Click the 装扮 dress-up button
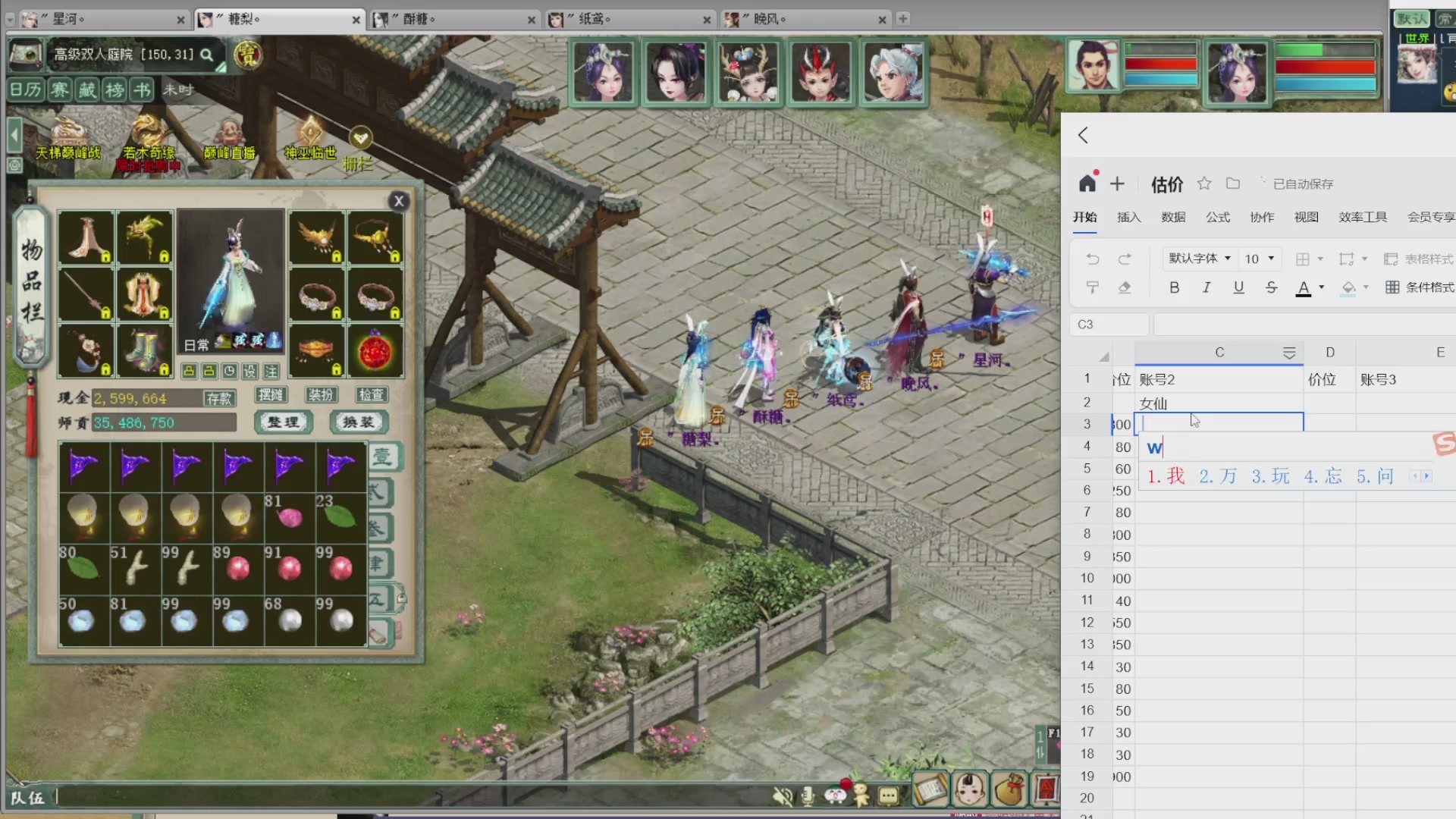 321,394
